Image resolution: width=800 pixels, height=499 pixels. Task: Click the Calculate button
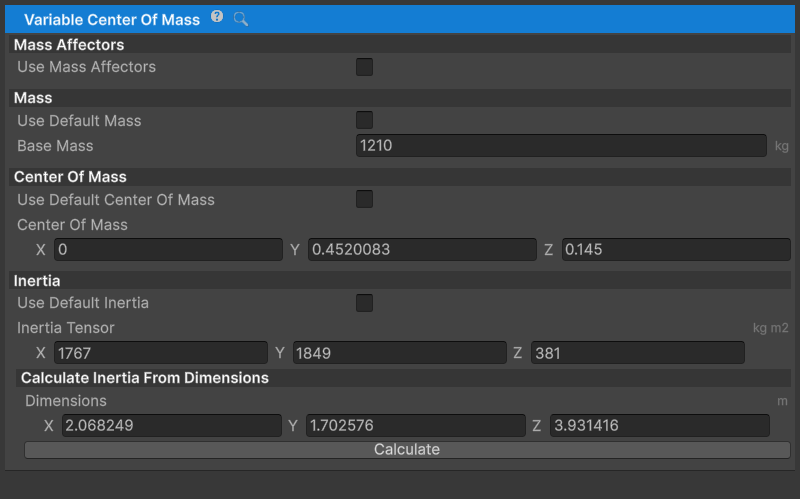(407, 450)
